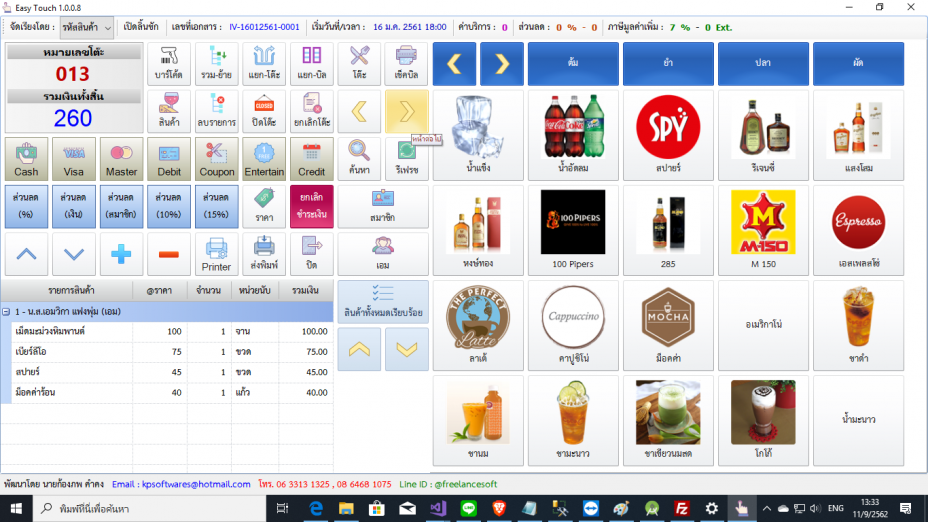Add the Mocha product

coord(668,326)
